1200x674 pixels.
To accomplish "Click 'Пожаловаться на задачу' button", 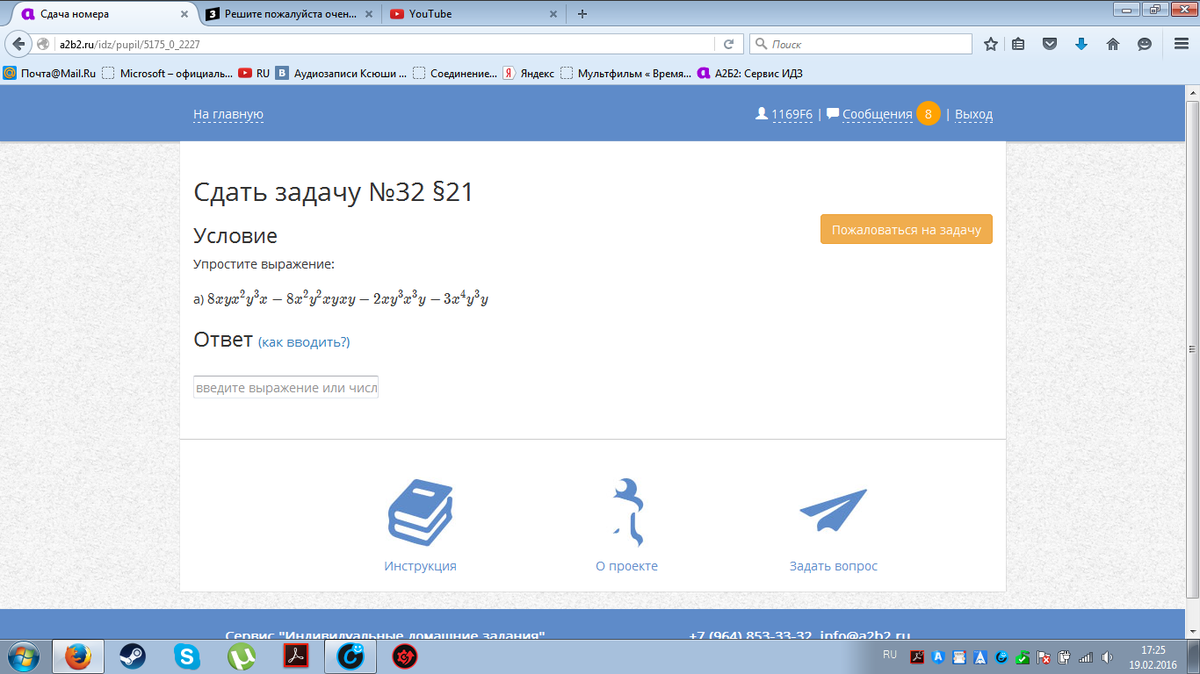I will point(906,229).
